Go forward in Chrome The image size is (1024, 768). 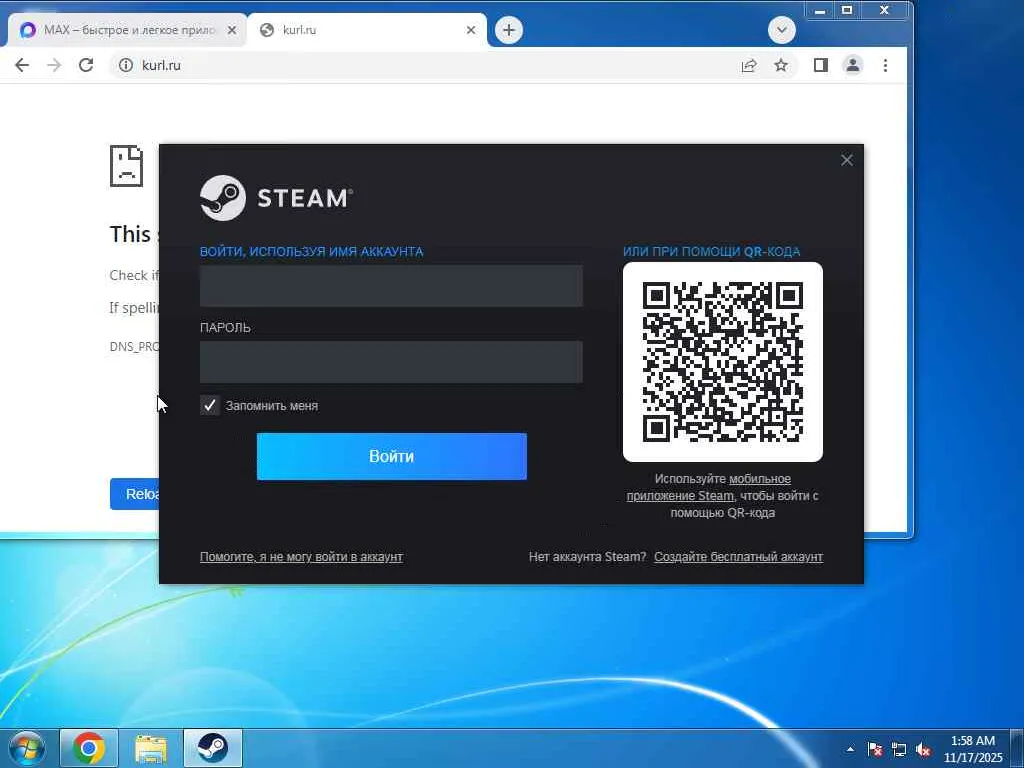click(x=54, y=65)
